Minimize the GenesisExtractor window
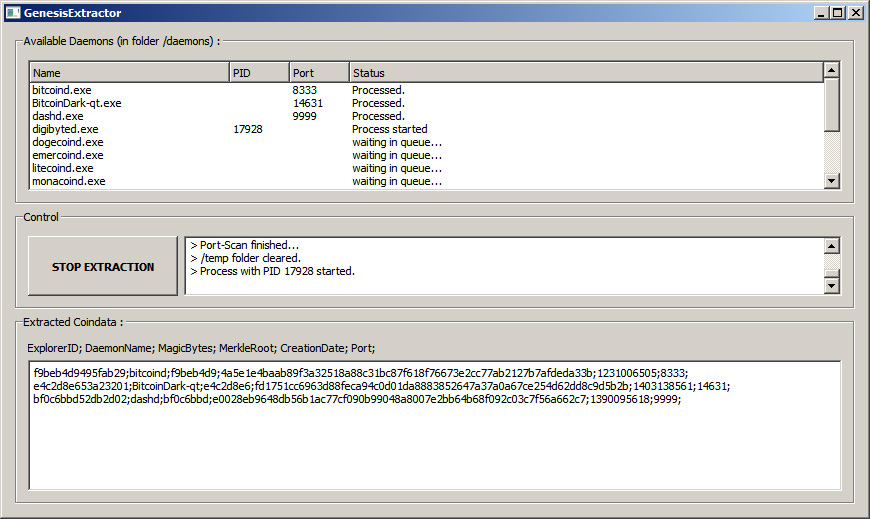Screen dimensions: 870x519 [821, 13]
